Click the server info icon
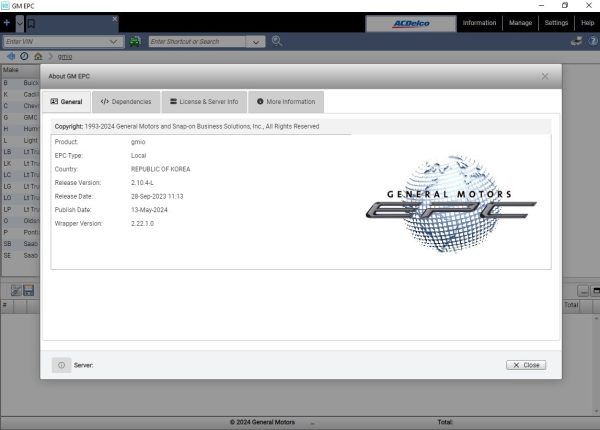 tap(61, 365)
